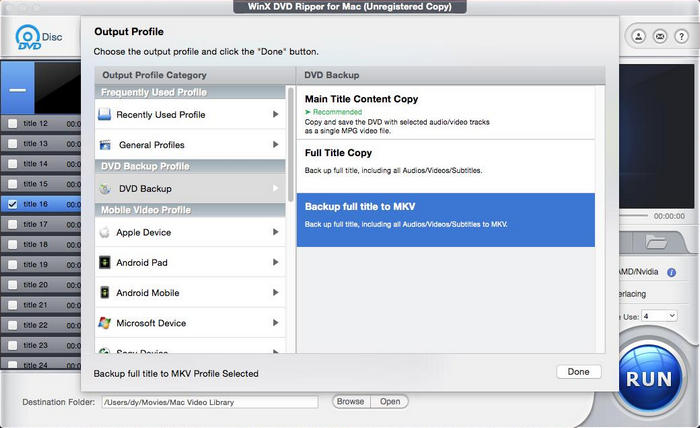Check the title 18 checkbox

[12, 244]
